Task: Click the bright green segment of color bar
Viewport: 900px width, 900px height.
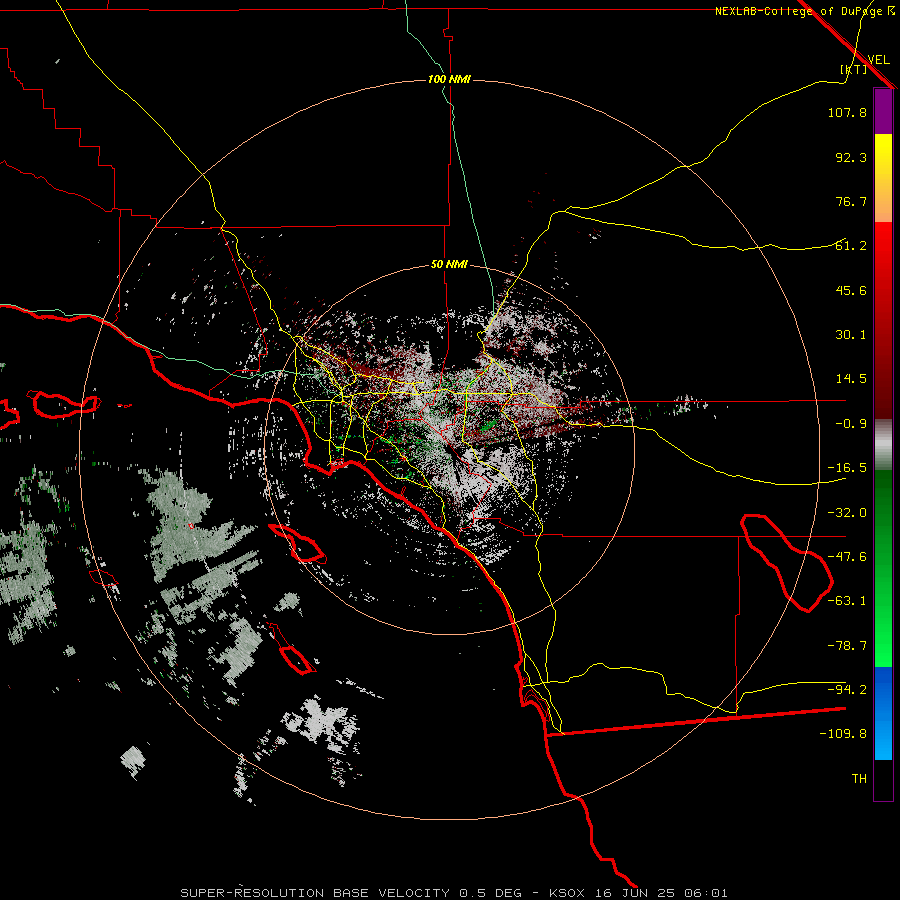Action: pos(883,568)
